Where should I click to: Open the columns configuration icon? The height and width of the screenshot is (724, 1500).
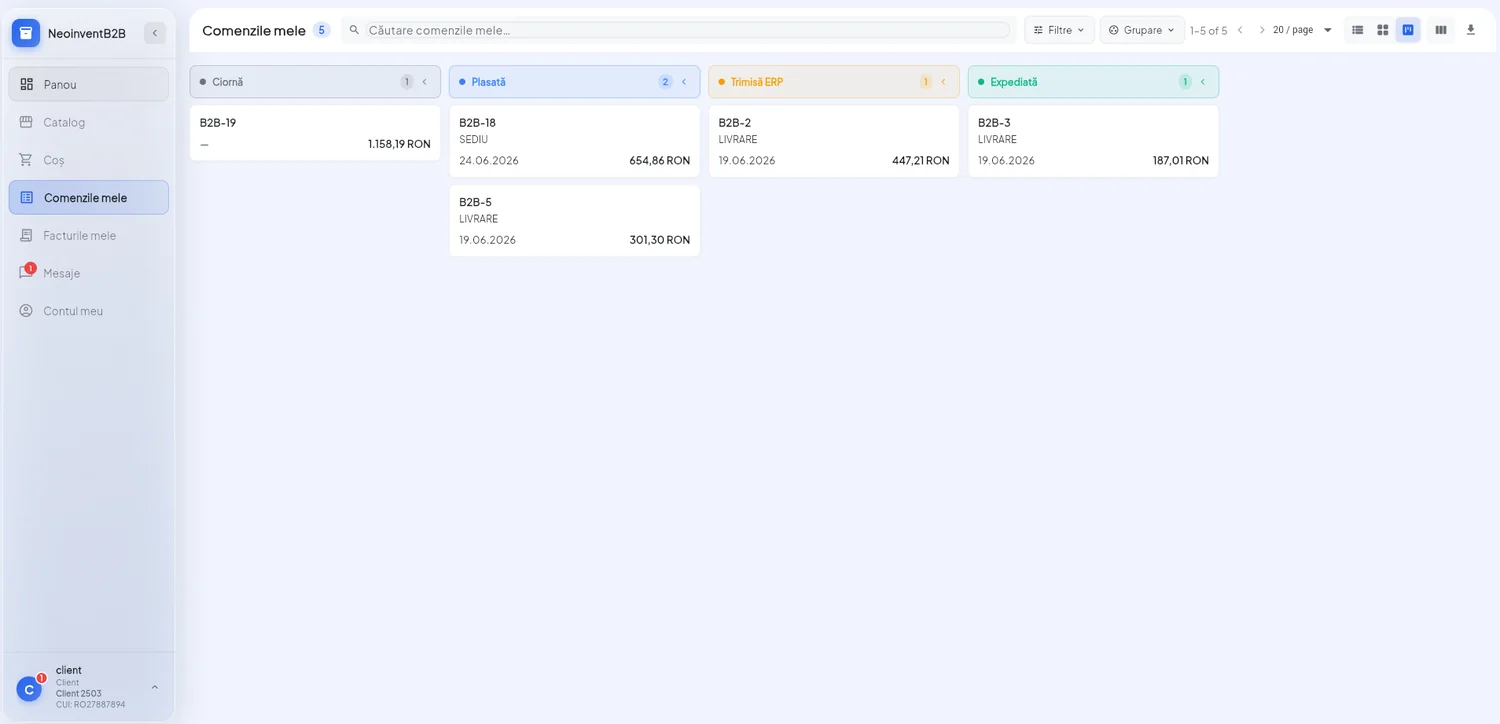pyautogui.click(x=1441, y=30)
